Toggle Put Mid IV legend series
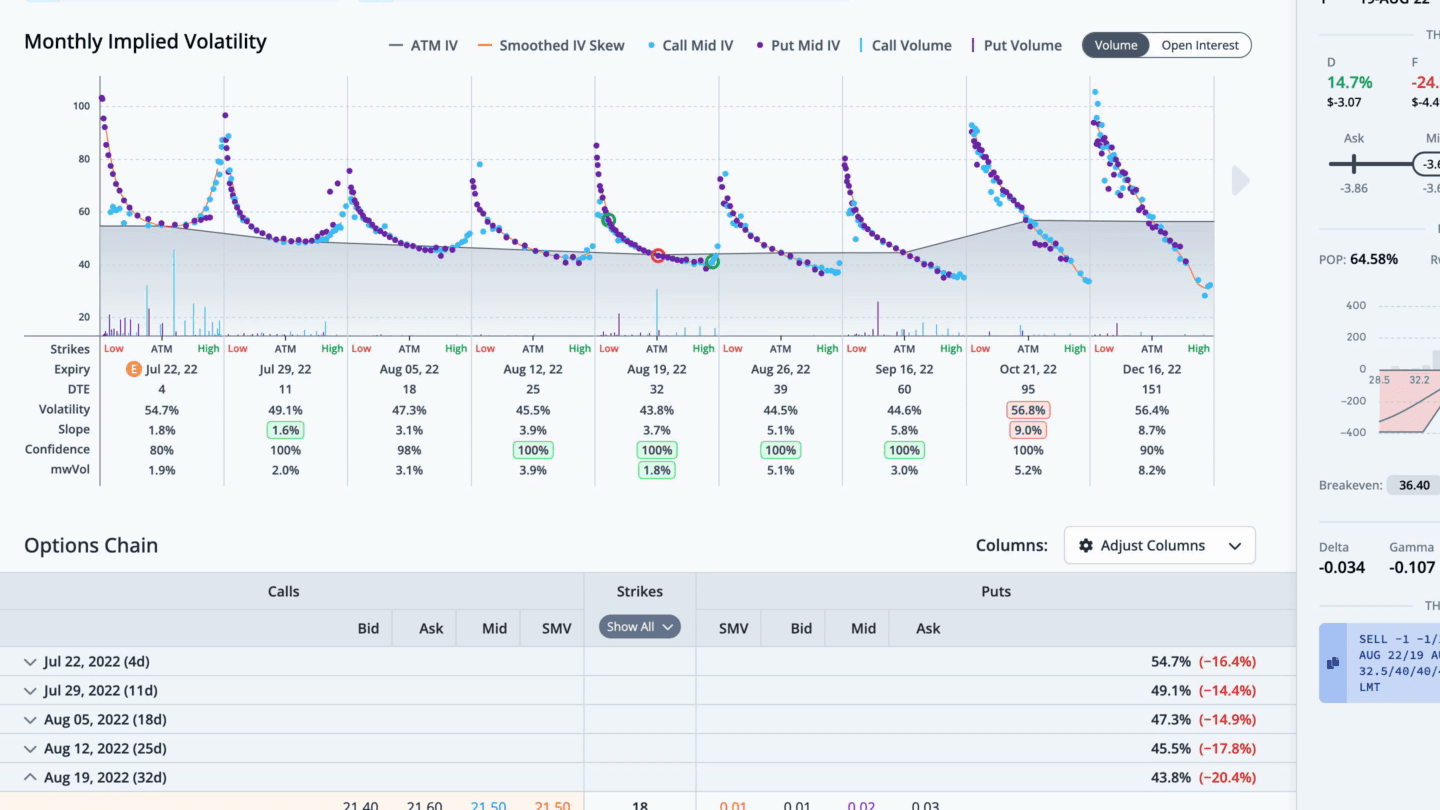Screen dimensions: 1440x810 pos(798,45)
